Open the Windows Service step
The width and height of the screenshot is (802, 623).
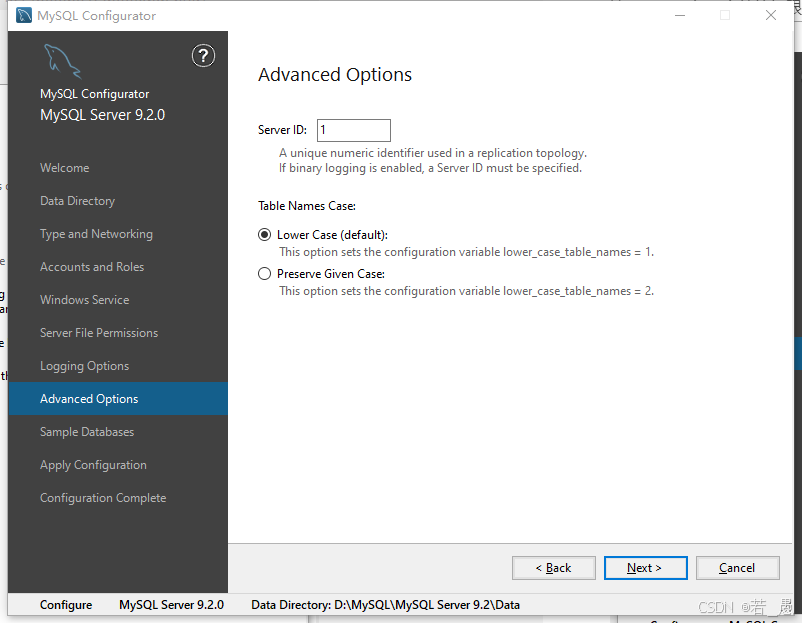click(84, 300)
